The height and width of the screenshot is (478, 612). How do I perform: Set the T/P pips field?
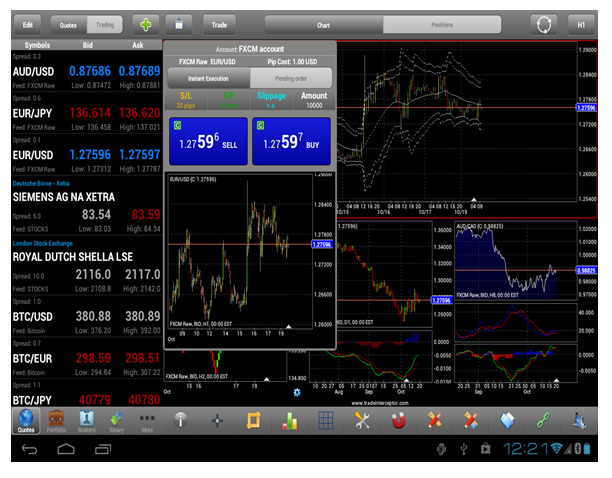(x=229, y=100)
